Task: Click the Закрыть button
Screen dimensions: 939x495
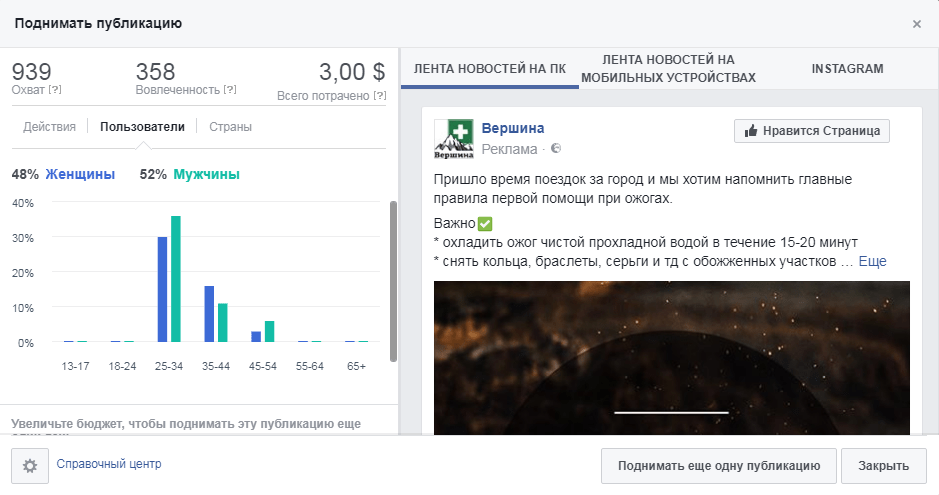Action: coord(883,466)
